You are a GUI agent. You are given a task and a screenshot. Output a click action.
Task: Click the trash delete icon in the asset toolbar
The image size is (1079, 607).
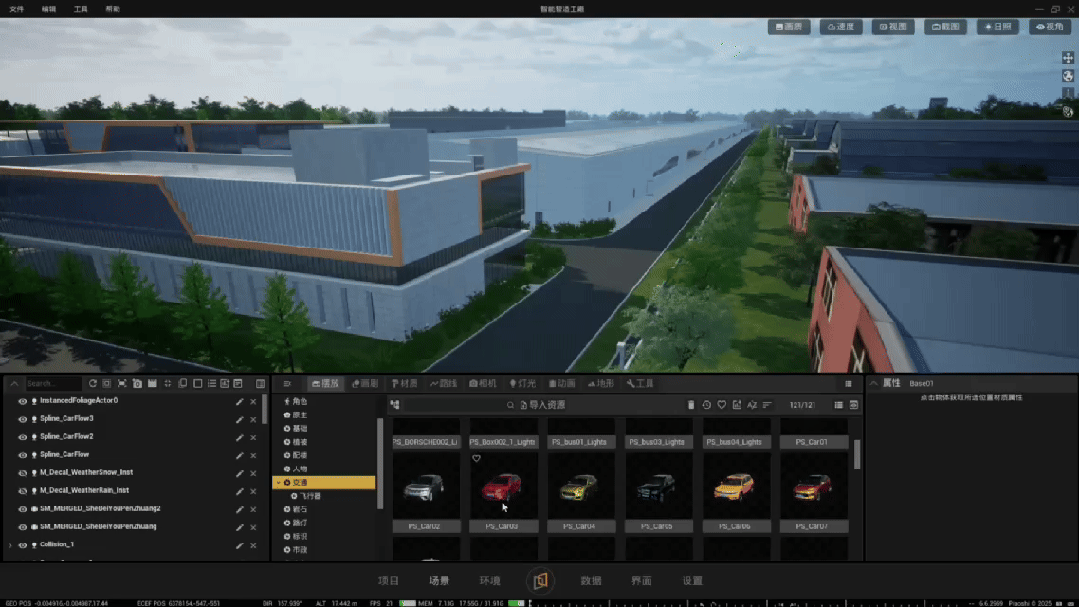click(x=691, y=405)
